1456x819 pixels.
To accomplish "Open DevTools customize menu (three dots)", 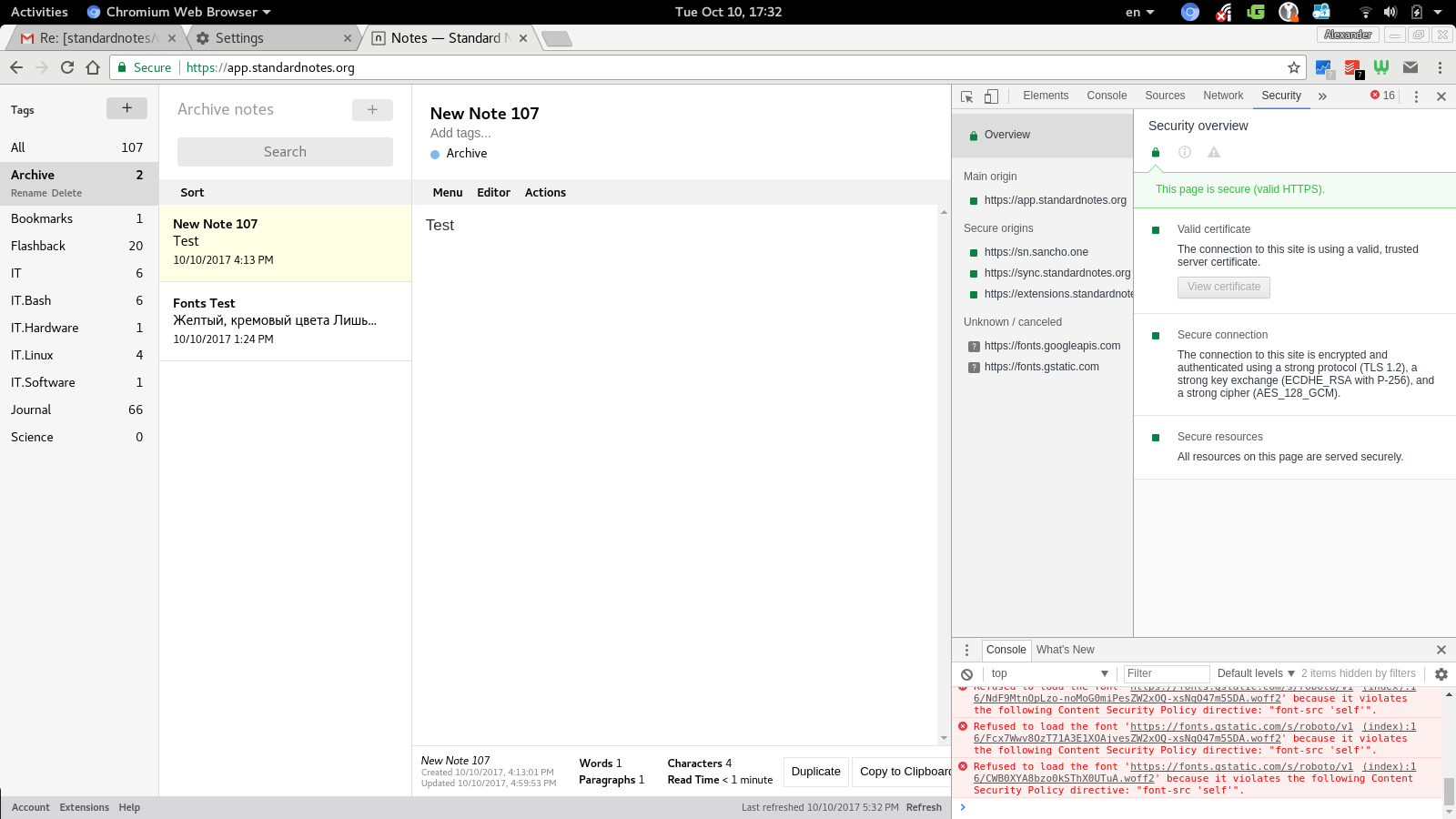I will click(1416, 96).
